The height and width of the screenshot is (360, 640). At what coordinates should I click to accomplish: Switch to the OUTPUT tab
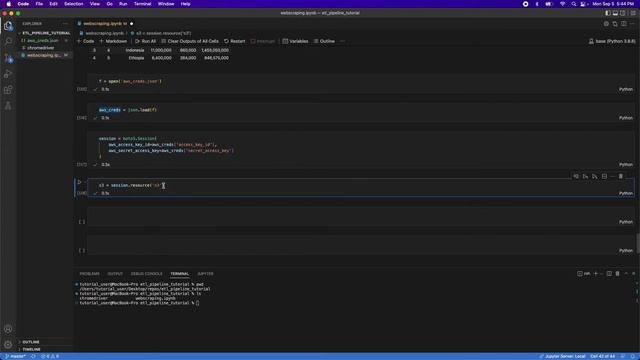pos(115,273)
